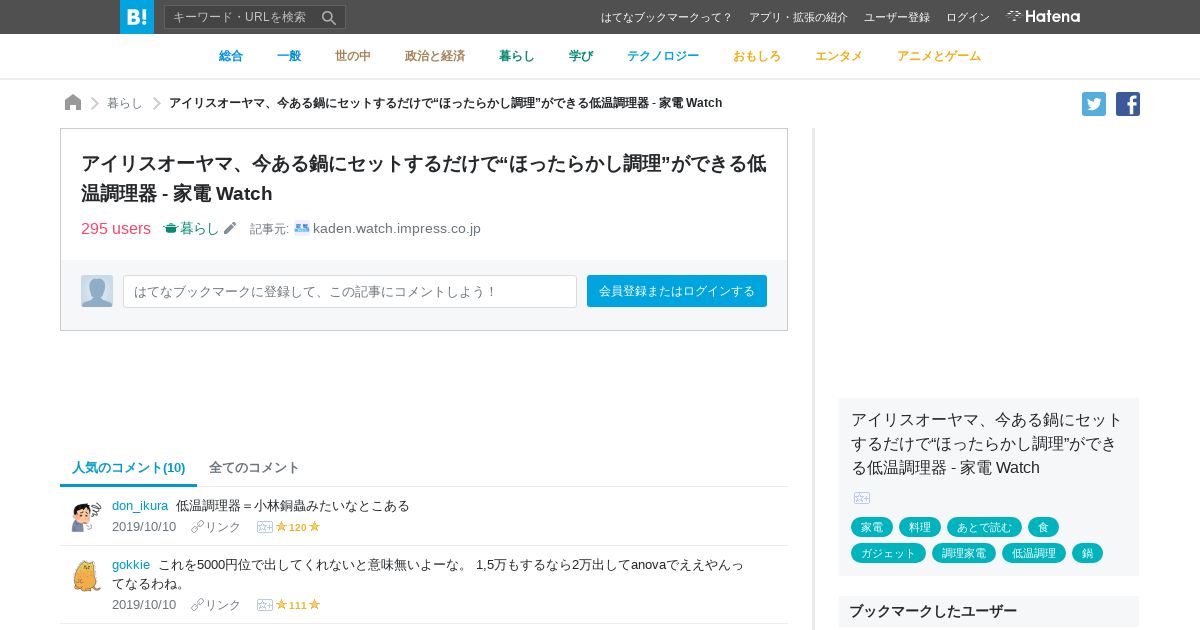Open gokkie's user profile
Viewport: 1200px width, 630px height.
(x=131, y=564)
